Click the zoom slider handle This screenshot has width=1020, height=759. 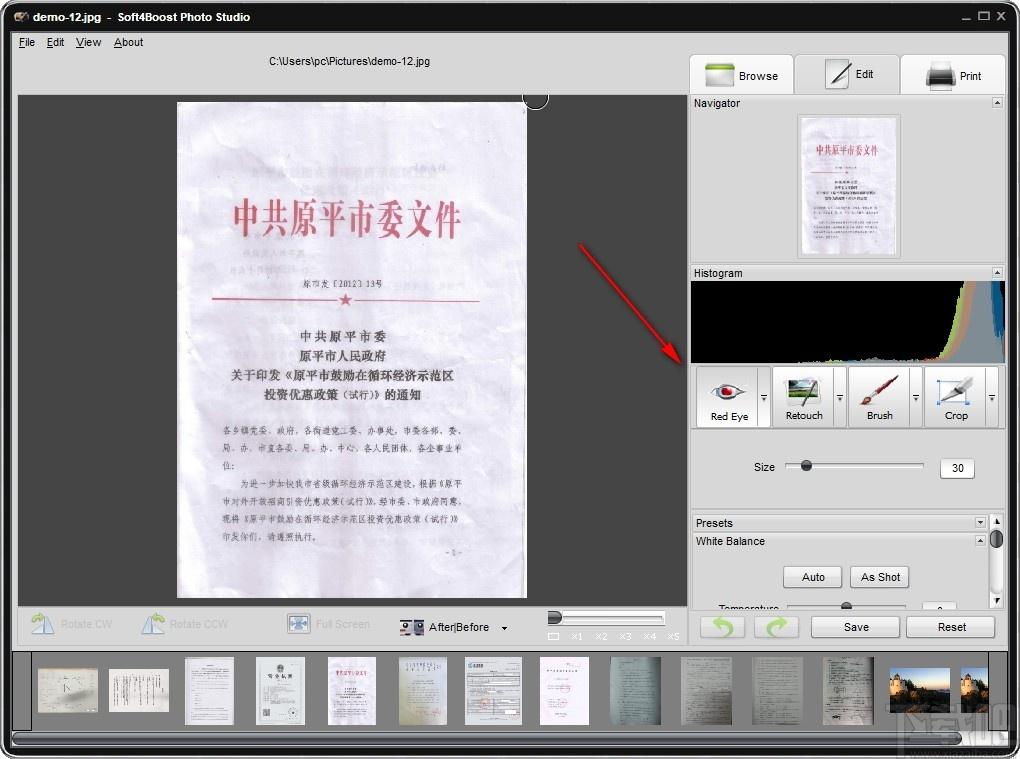point(555,617)
